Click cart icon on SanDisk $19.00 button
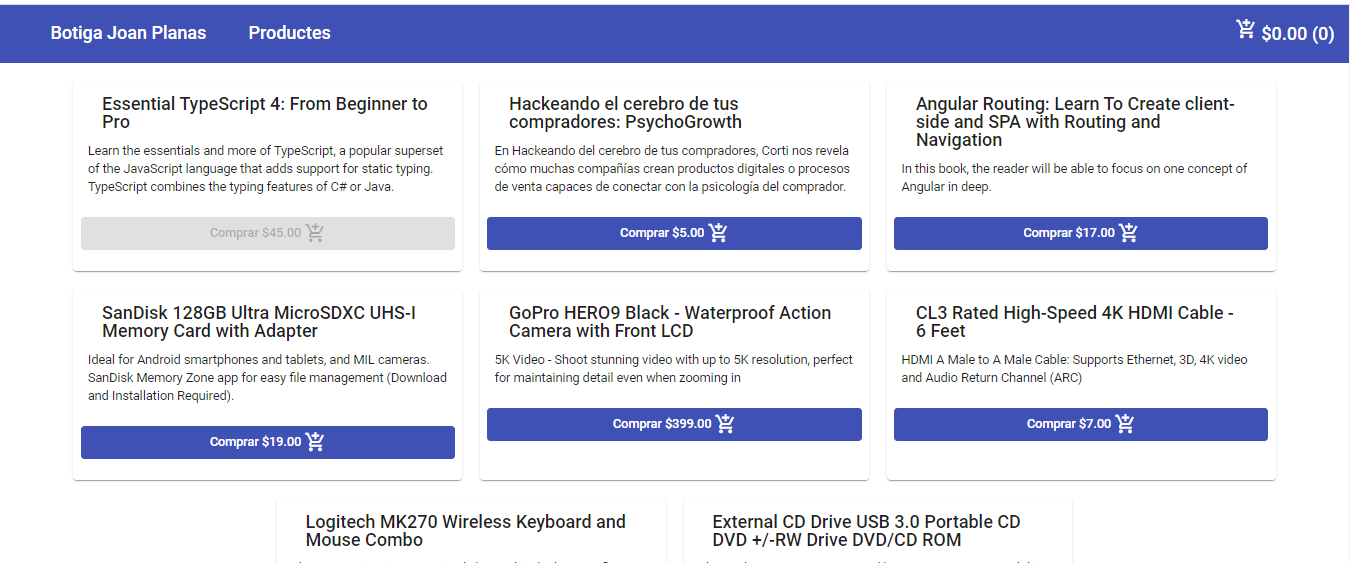1350x563 pixels. pyautogui.click(x=315, y=442)
